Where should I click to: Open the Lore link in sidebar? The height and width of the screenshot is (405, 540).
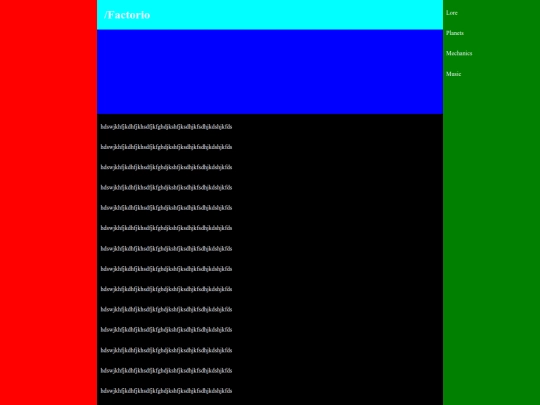451,13
